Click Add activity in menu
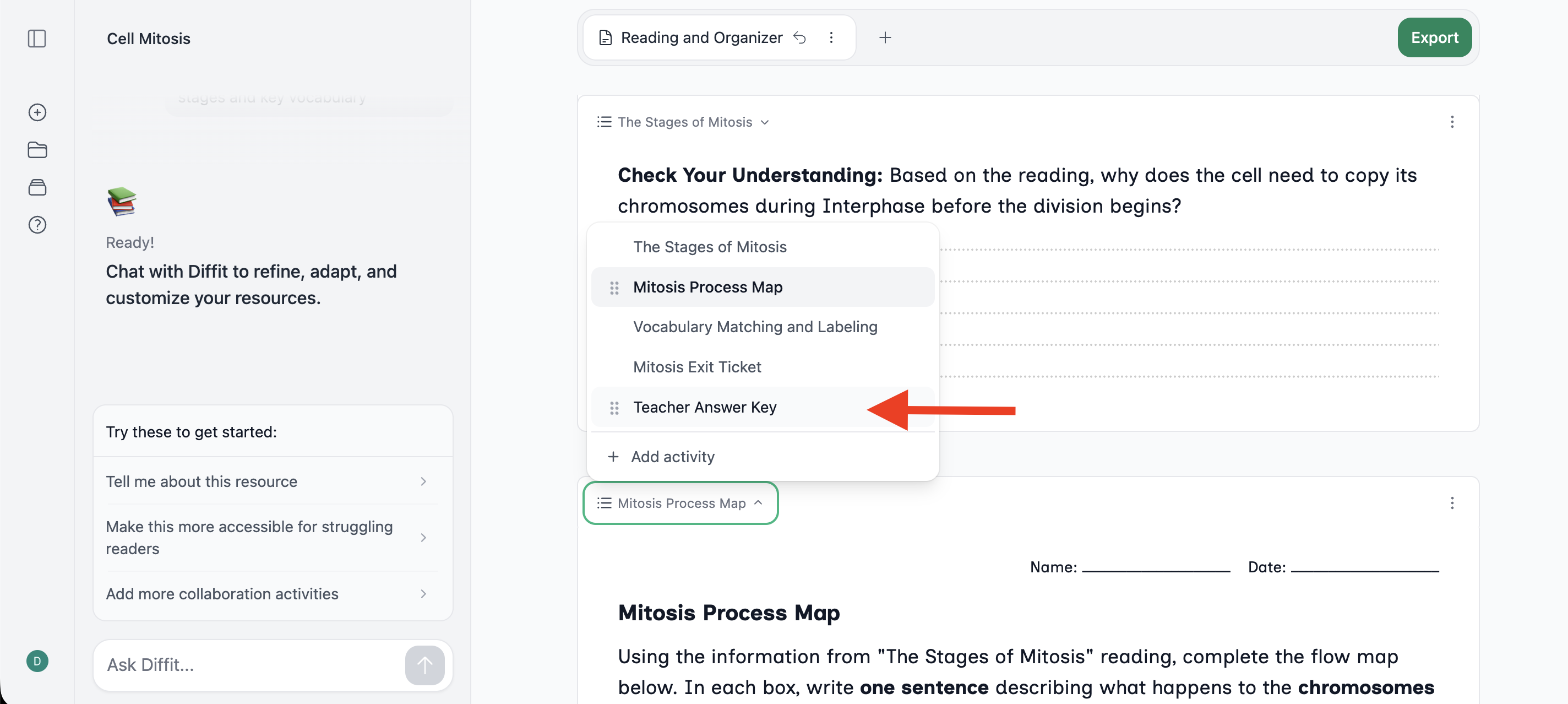Image resolution: width=1568 pixels, height=704 pixels. pyautogui.click(x=763, y=457)
